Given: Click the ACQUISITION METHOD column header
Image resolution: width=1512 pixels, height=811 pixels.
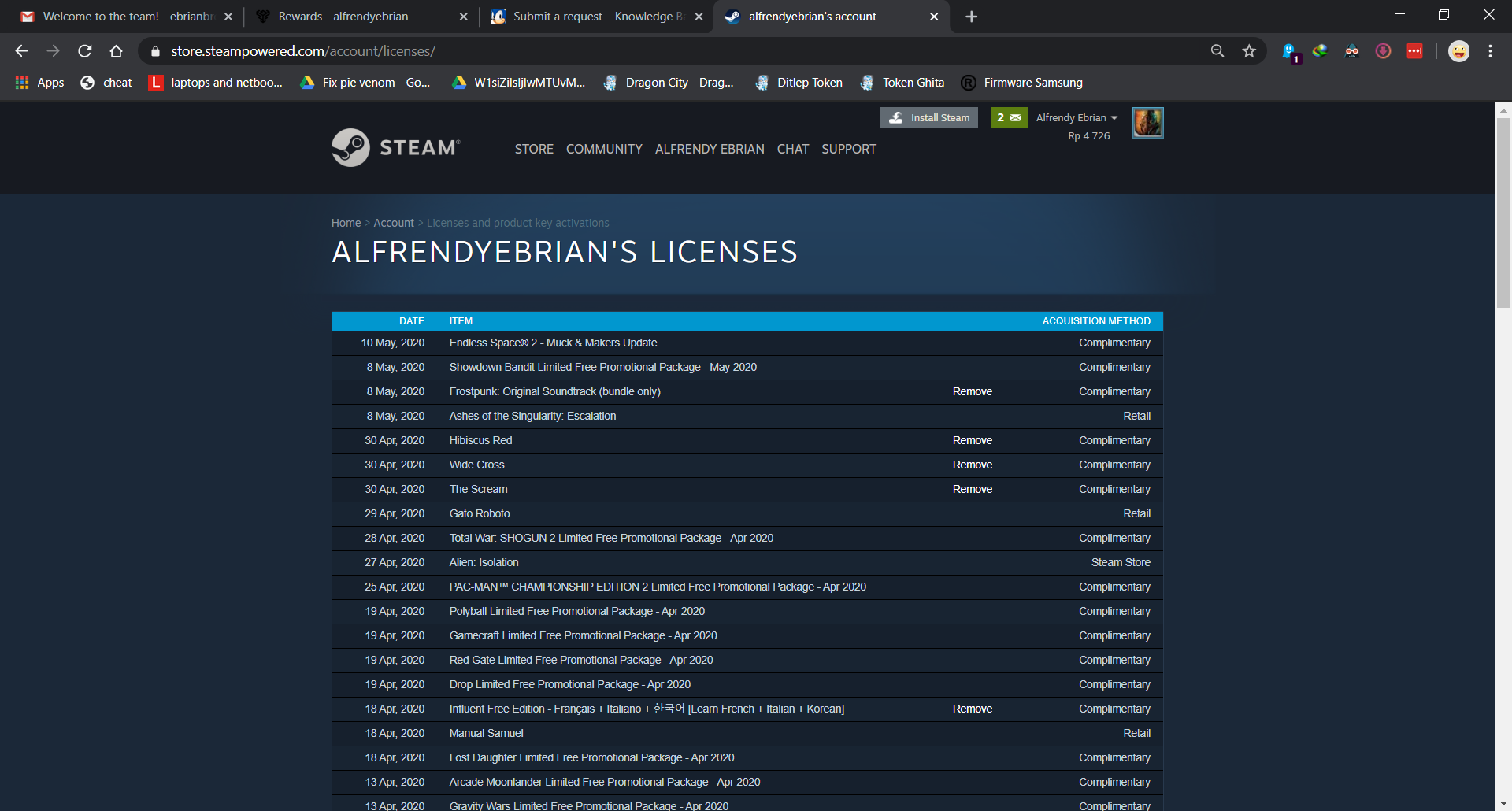Looking at the screenshot, I should tap(1096, 320).
